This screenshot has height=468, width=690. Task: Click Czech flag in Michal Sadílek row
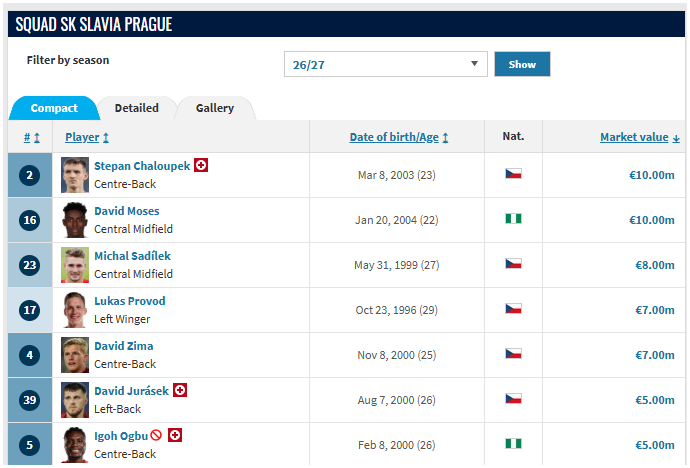point(513,264)
